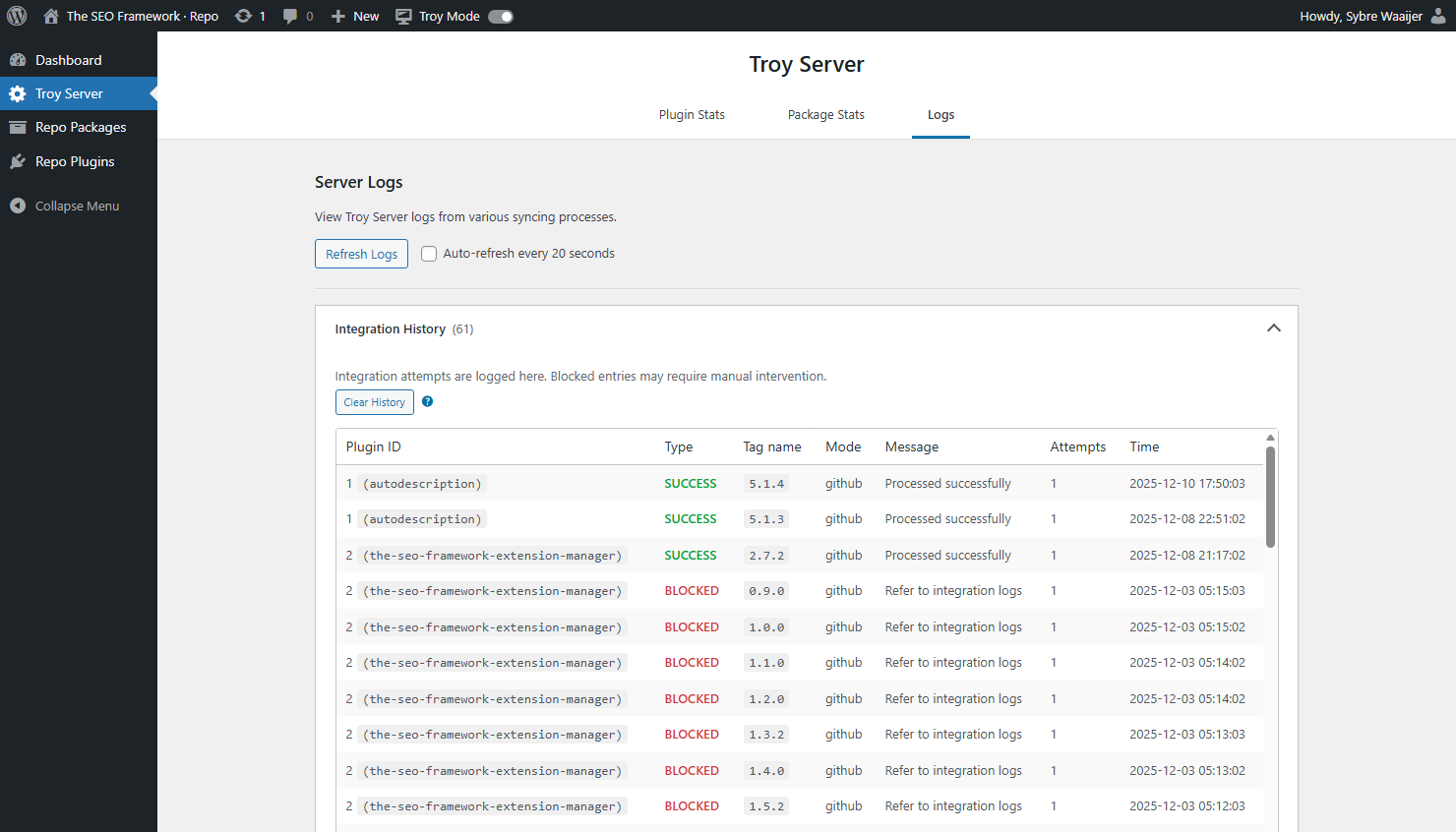Click the Troy Server gear icon
Screen dimensions: 1456x832
pos(21,92)
